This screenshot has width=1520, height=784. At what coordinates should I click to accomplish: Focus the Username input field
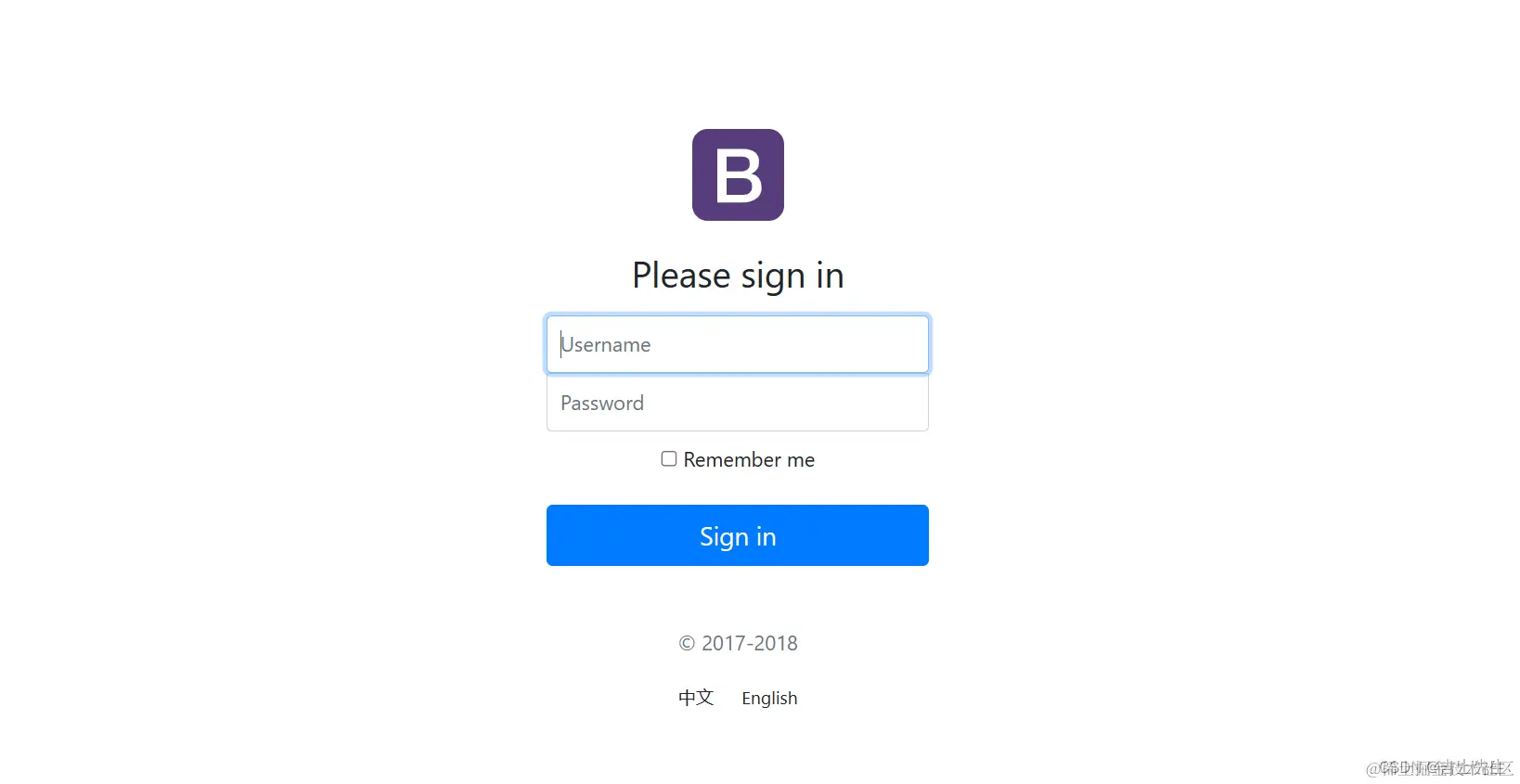pyautogui.click(x=738, y=344)
